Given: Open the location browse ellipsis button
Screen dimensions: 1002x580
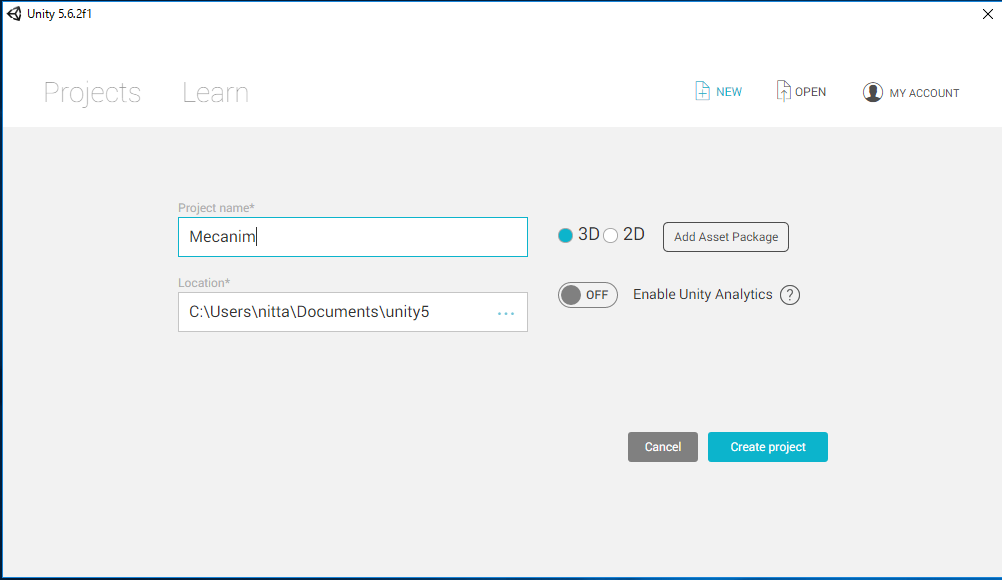Looking at the screenshot, I should click(x=506, y=313).
